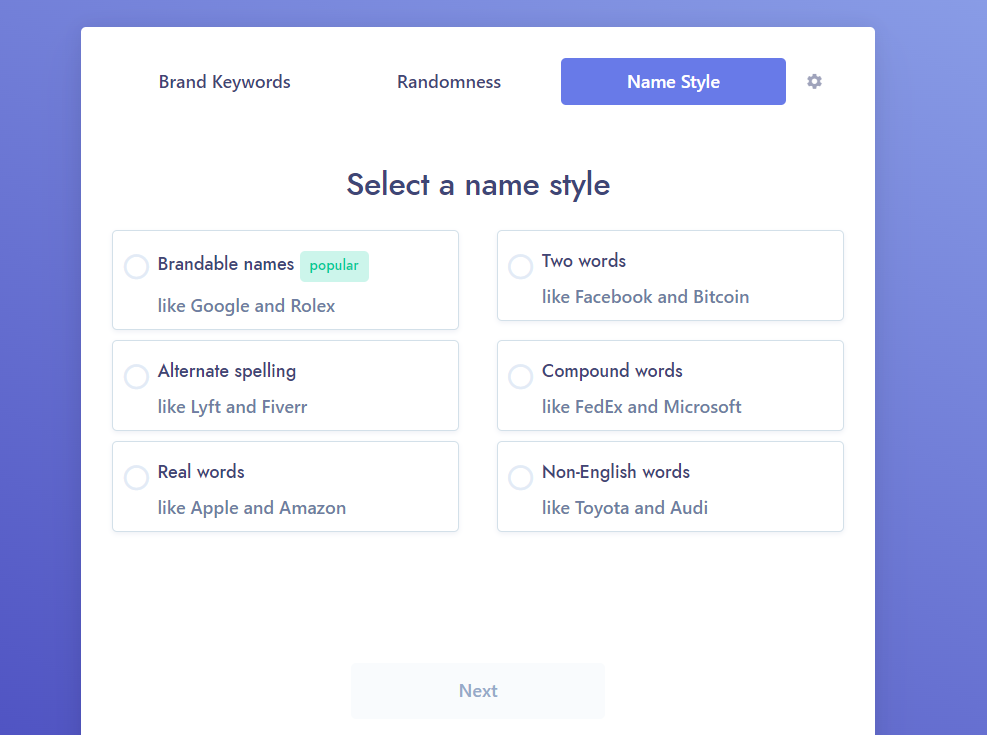987x735 pixels.
Task: Click the 'like Lyft and Fiverr' example text
Action: (232, 407)
